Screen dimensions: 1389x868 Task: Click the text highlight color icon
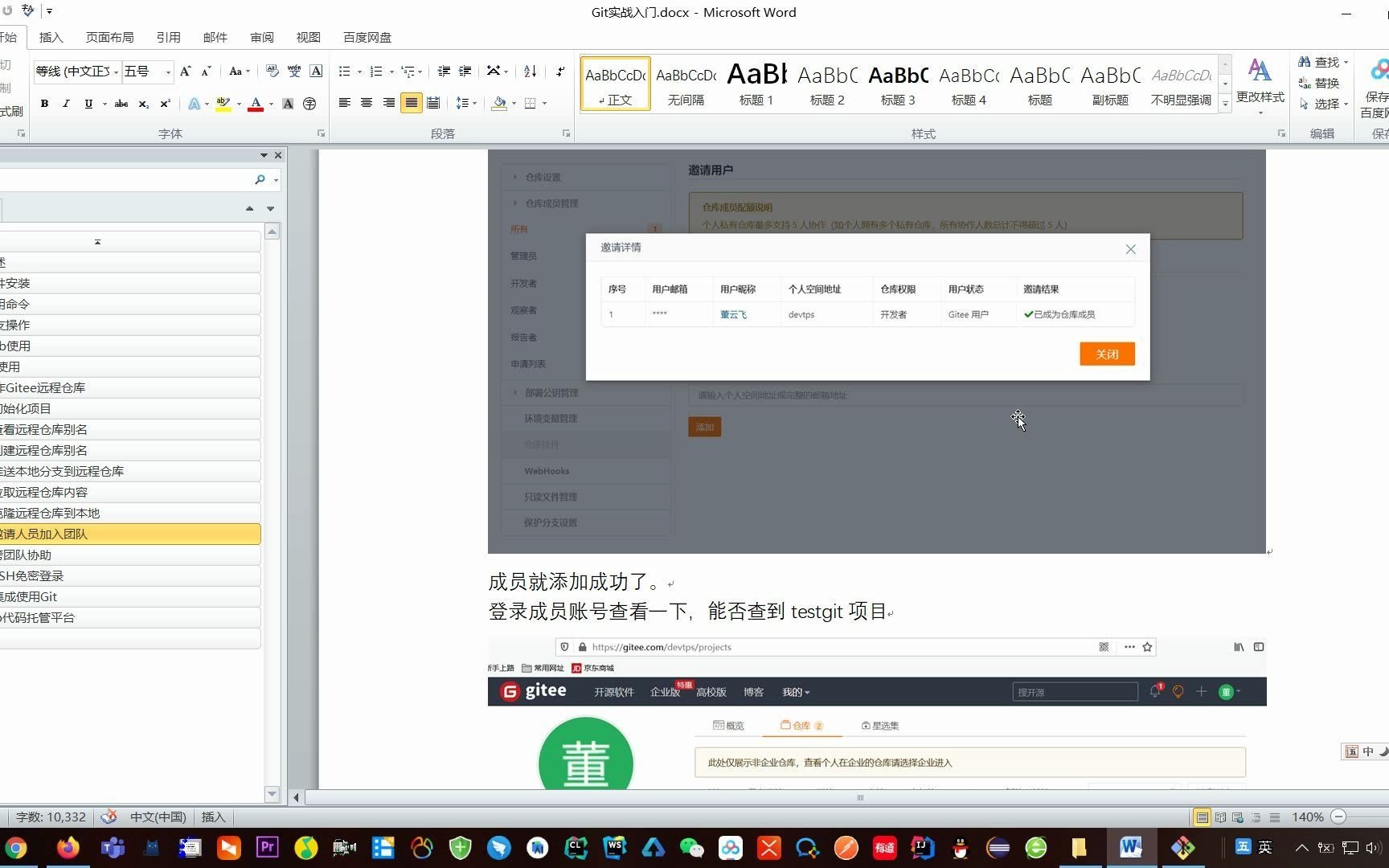(x=224, y=103)
